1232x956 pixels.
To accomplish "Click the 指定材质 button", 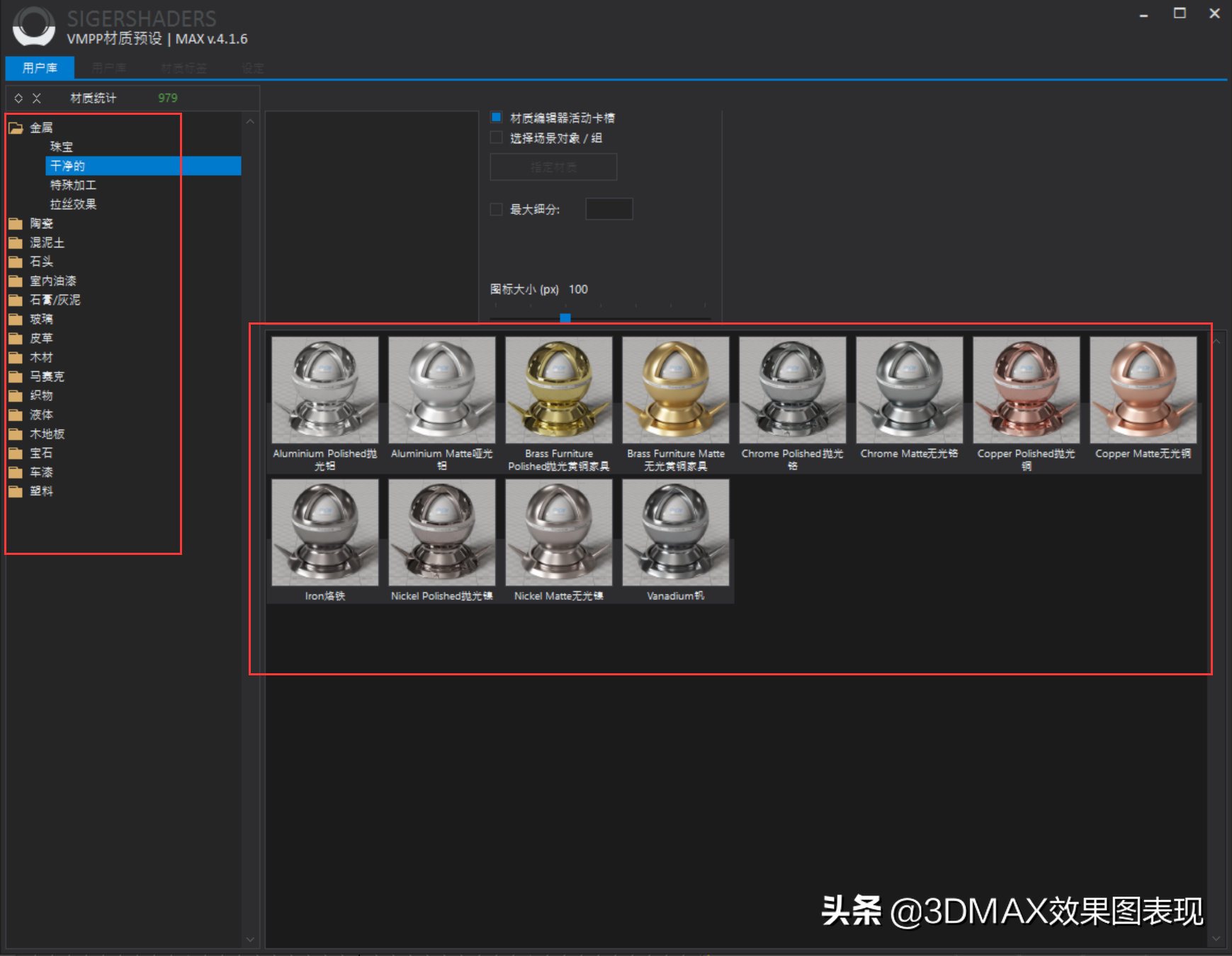I will pyautogui.click(x=553, y=167).
